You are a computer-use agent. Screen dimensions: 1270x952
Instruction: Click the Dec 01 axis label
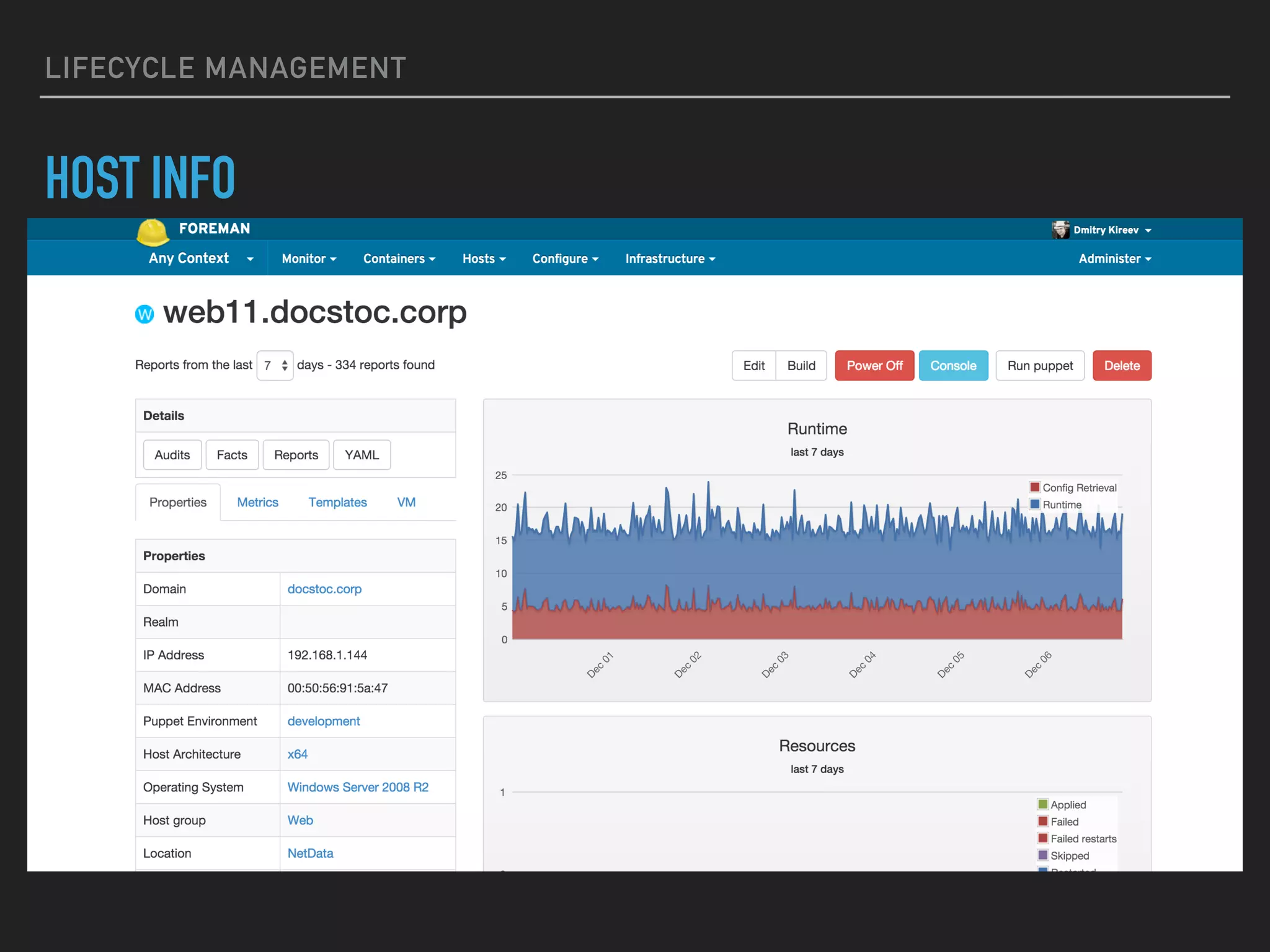[x=600, y=664]
